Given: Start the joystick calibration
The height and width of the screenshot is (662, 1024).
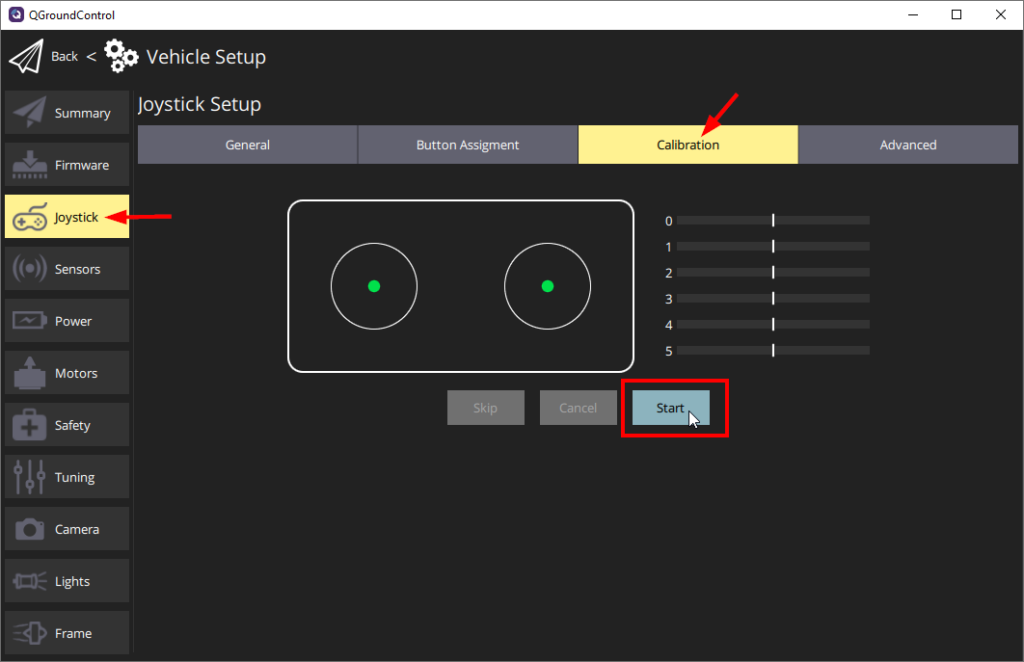Looking at the screenshot, I should (x=670, y=407).
